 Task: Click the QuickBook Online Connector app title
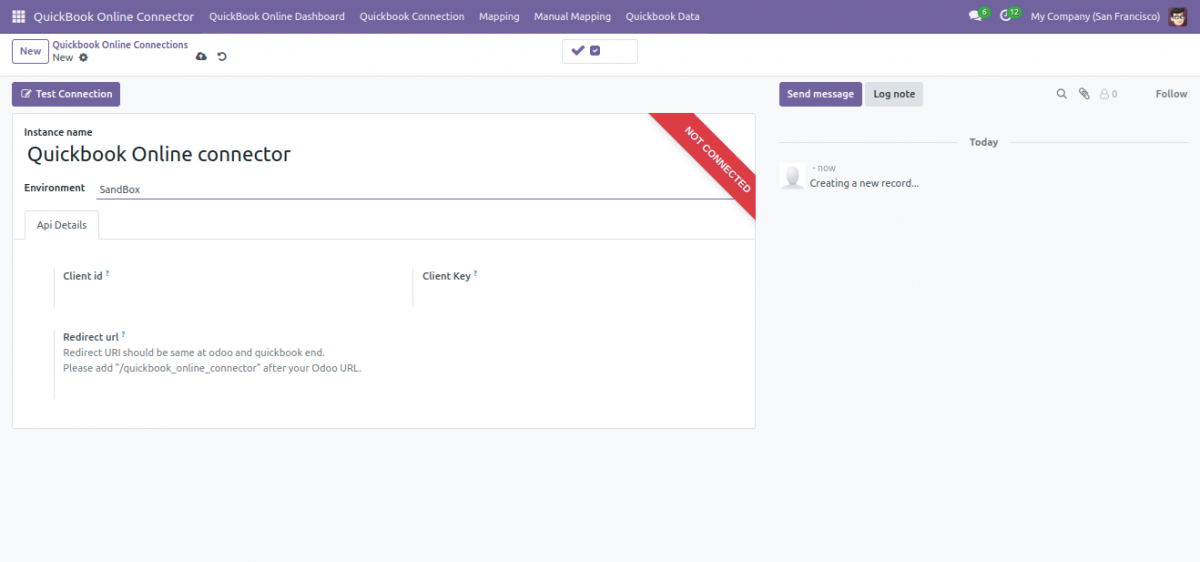[114, 17]
